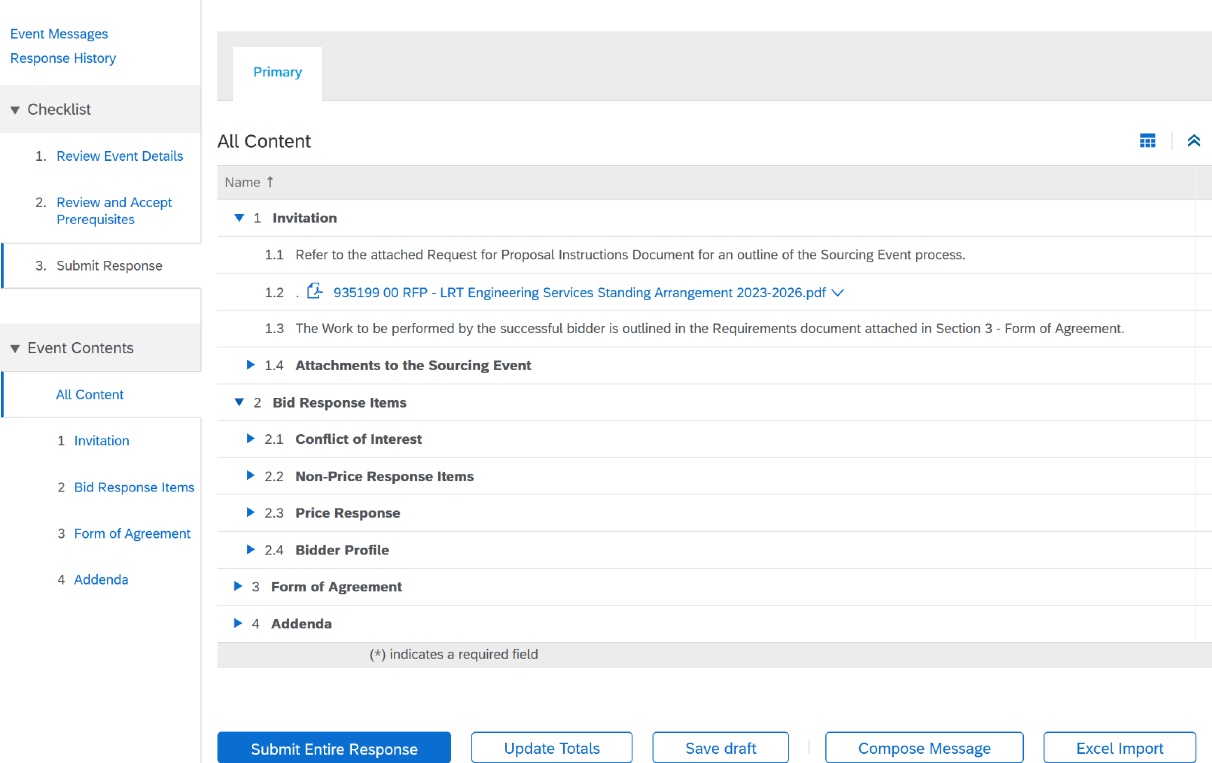The image size is (1212, 763).
Task: Go to Addenda in sidebar contents
Action: tap(101, 580)
